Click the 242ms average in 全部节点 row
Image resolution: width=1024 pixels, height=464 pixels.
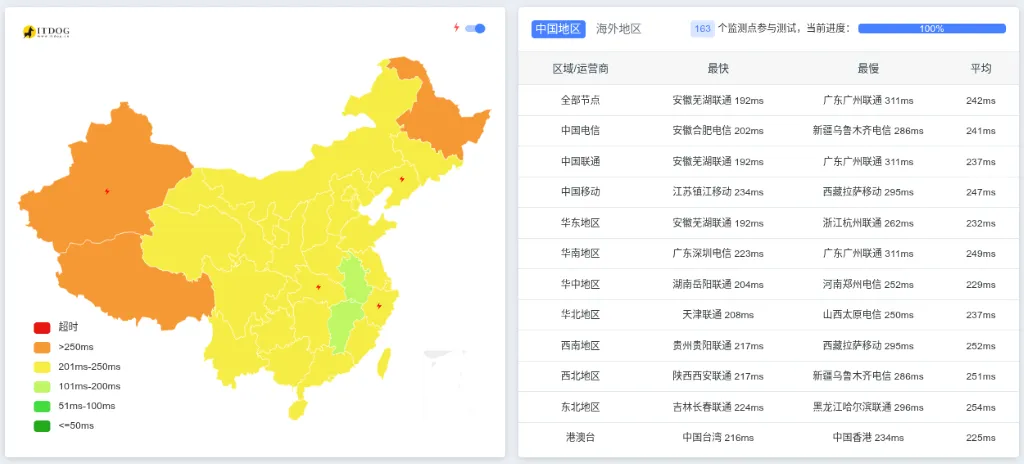(x=980, y=100)
